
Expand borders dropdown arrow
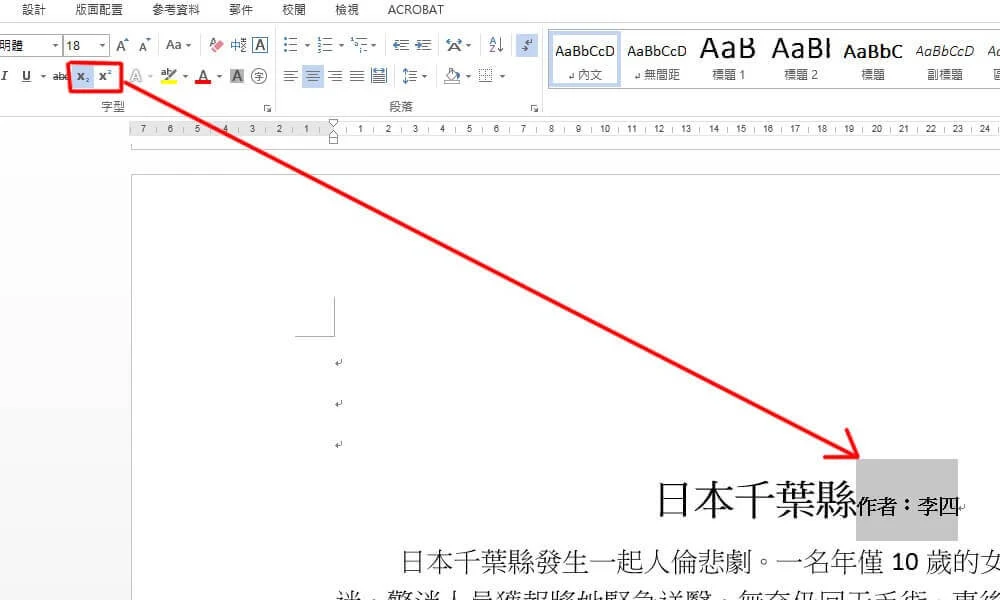(x=503, y=77)
